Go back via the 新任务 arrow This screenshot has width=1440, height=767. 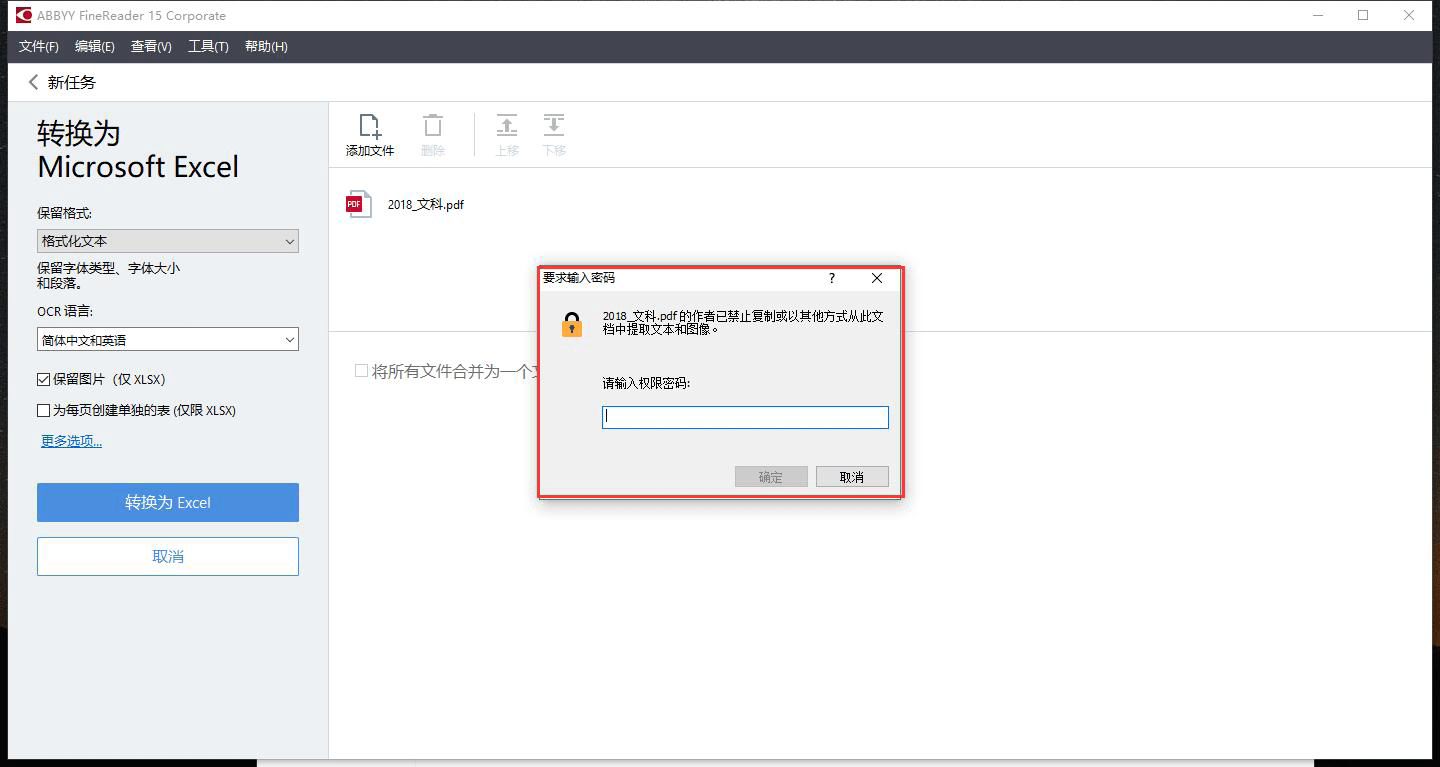tap(33, 82)
